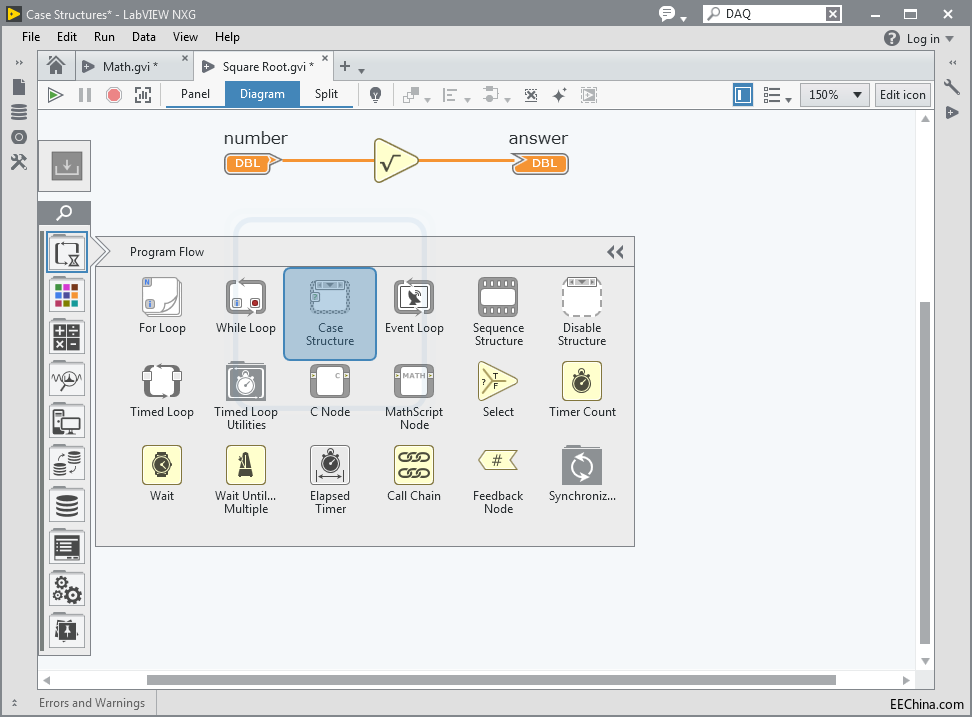Open the Run menu

104,37
